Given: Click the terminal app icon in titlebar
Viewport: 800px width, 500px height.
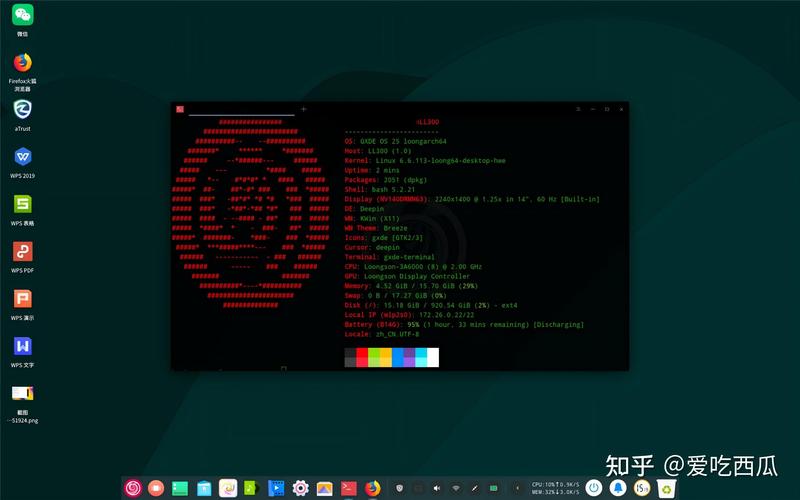Looking at the screenshot, I should [180, 109].
